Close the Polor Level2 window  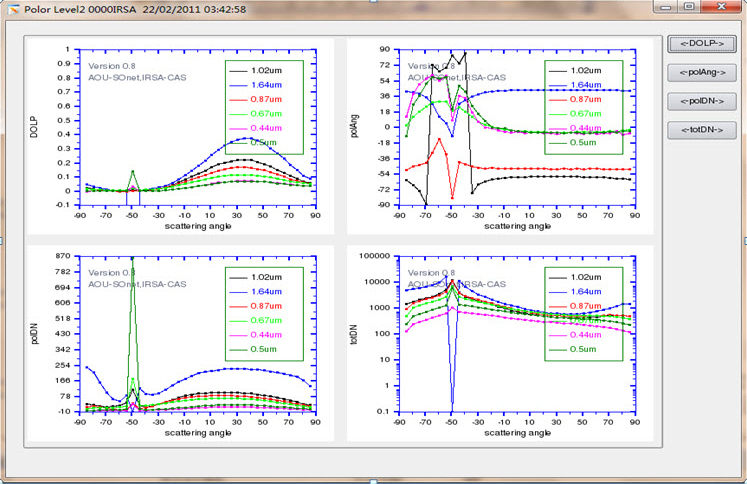722,7
